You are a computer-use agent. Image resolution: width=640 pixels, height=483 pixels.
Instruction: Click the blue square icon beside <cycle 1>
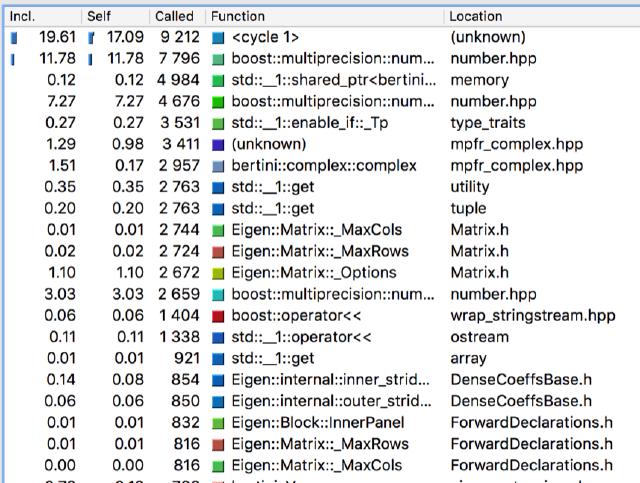[218, 38]
